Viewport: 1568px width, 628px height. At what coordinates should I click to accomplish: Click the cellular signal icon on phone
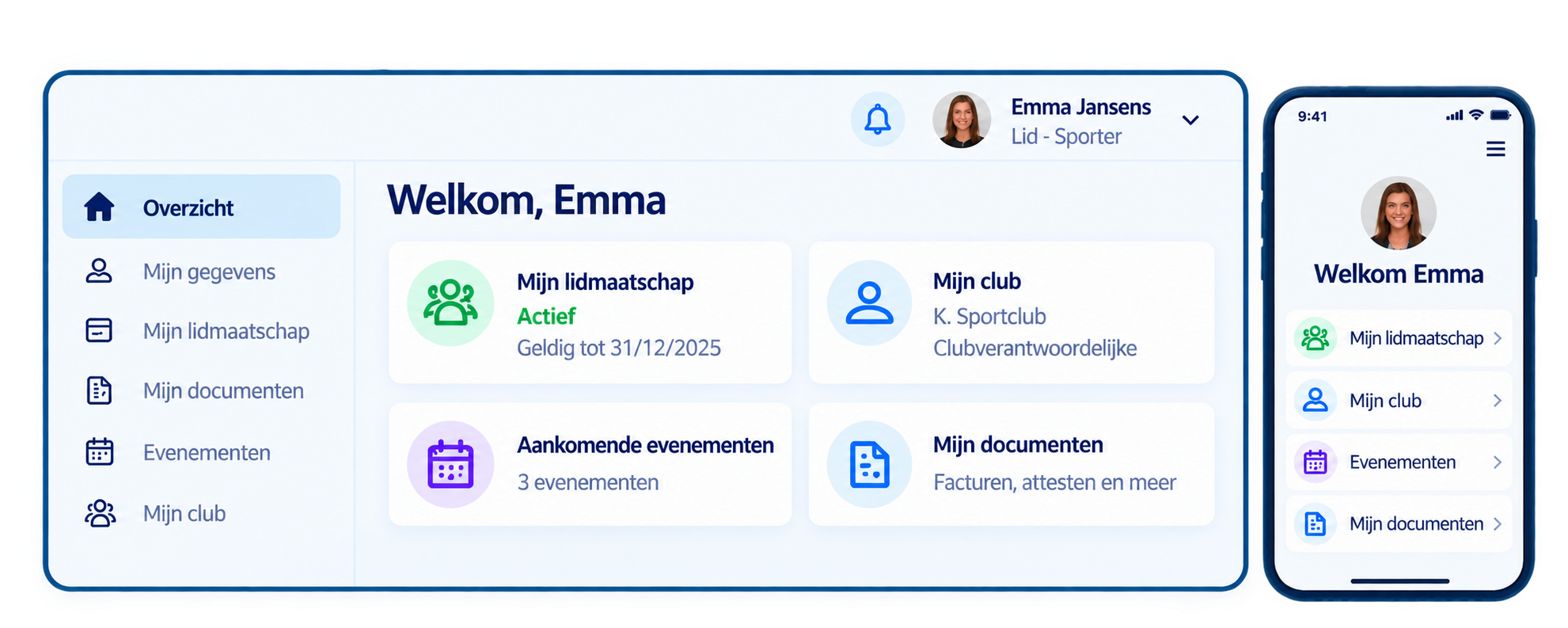pyautogui.click(x=1454, y=116)
